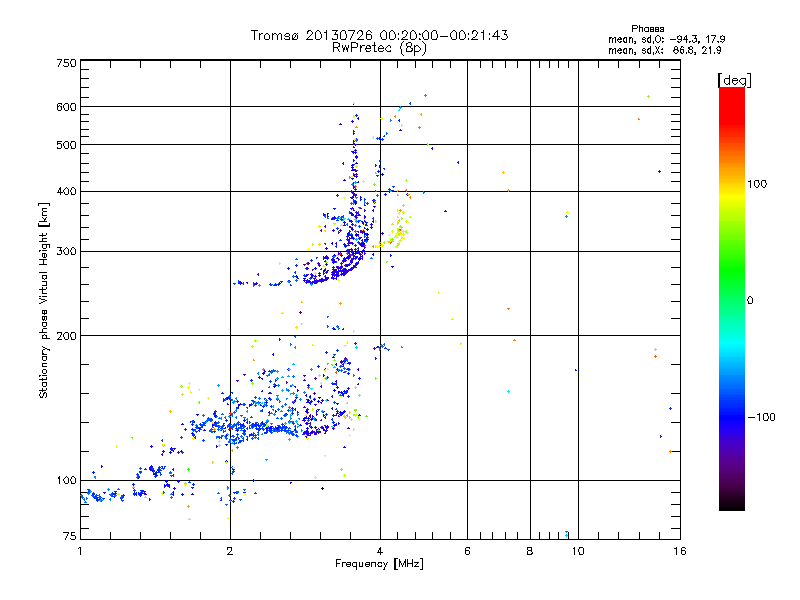The image size is (800, 600).
Task: Click the '16' x-axis tick label
Action: (x=680, y=551)
